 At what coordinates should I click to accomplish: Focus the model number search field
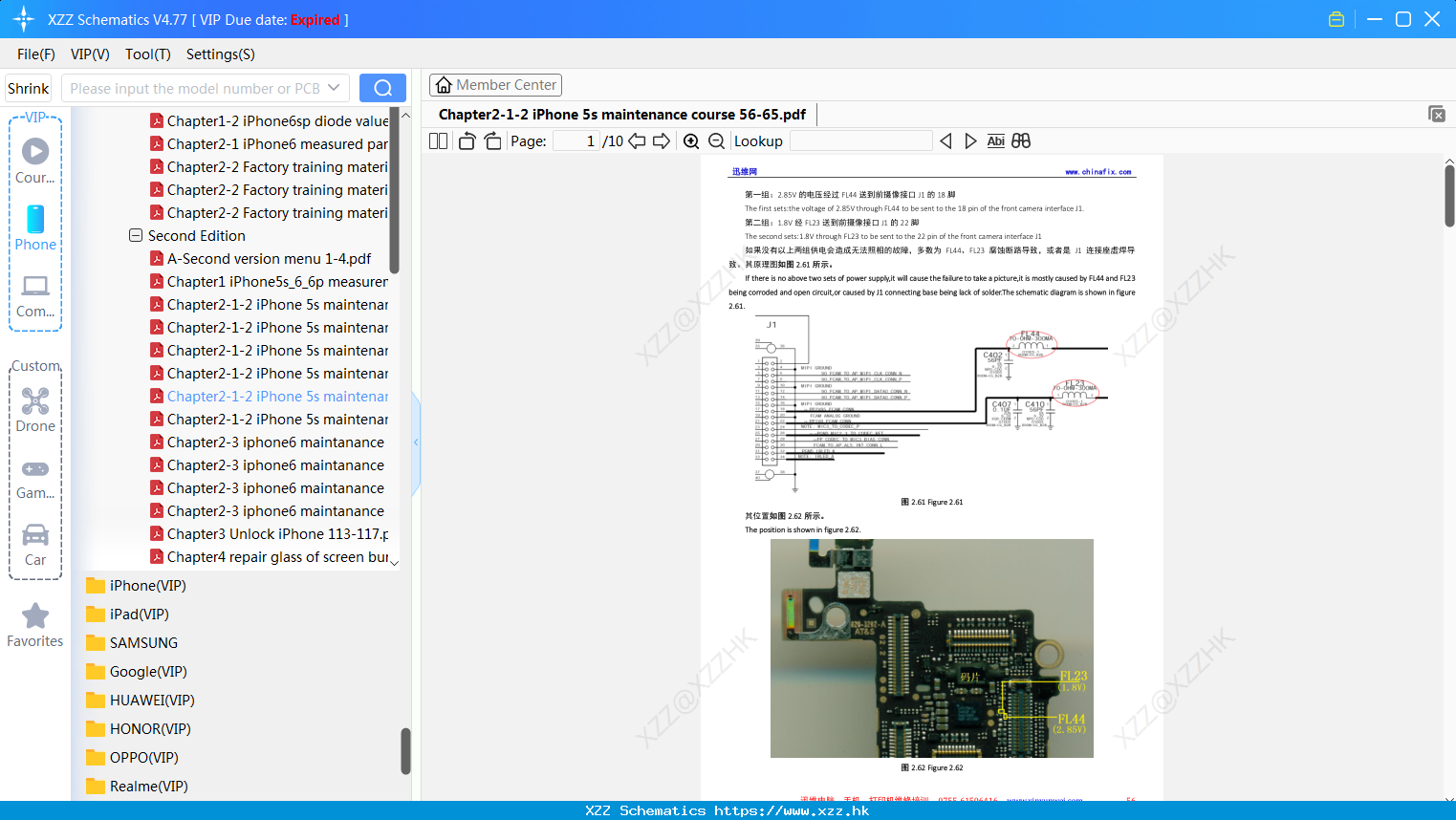[x=195, y=88]
